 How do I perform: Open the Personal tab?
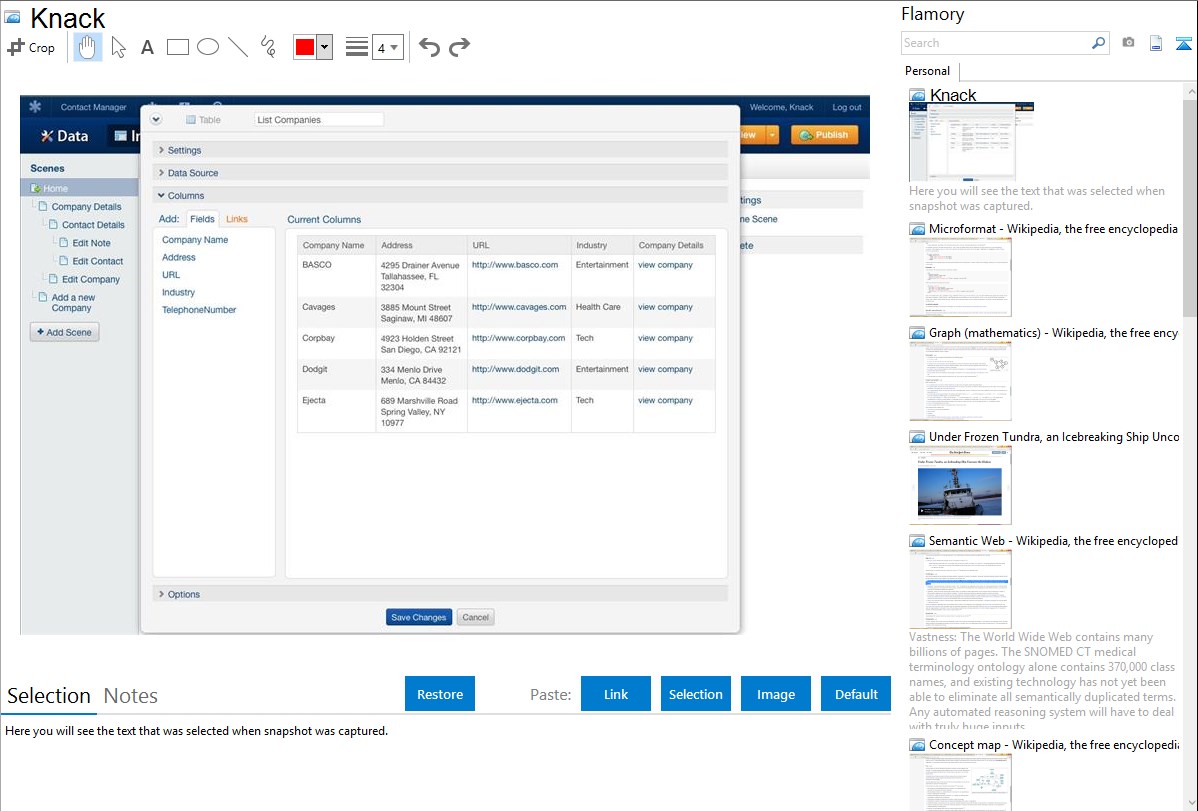click(928, 71)
